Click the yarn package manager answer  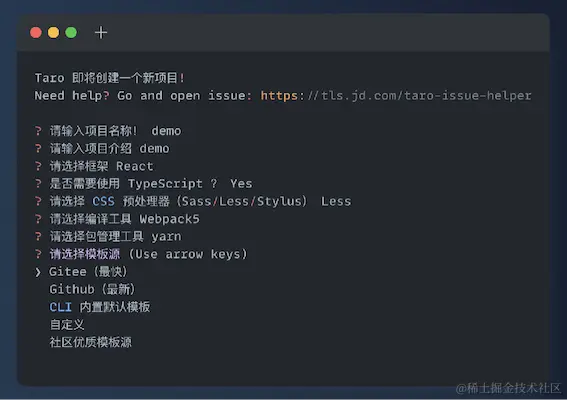point(166,237)
